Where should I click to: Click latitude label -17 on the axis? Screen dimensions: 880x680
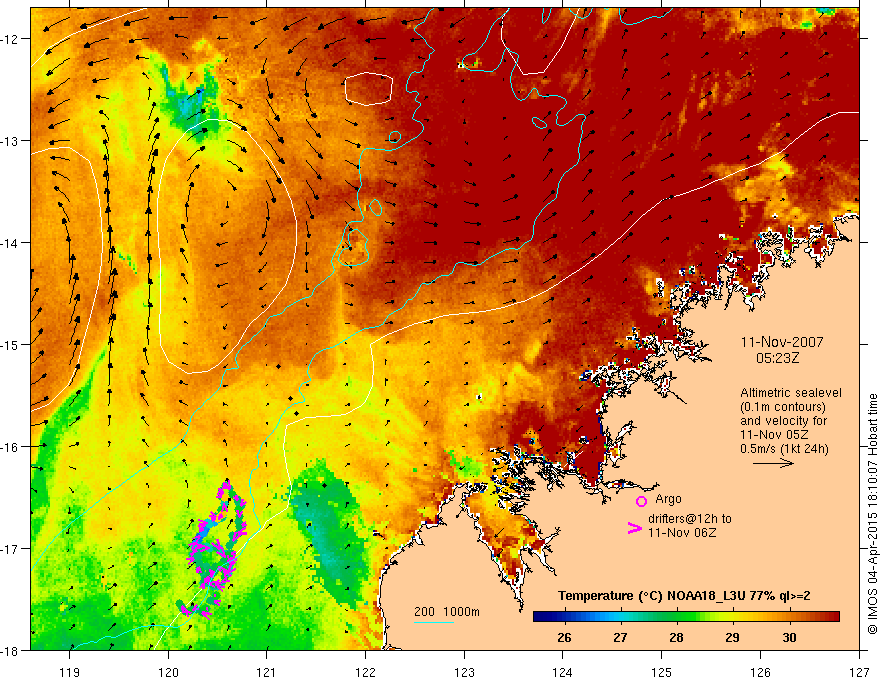[11, 549]
